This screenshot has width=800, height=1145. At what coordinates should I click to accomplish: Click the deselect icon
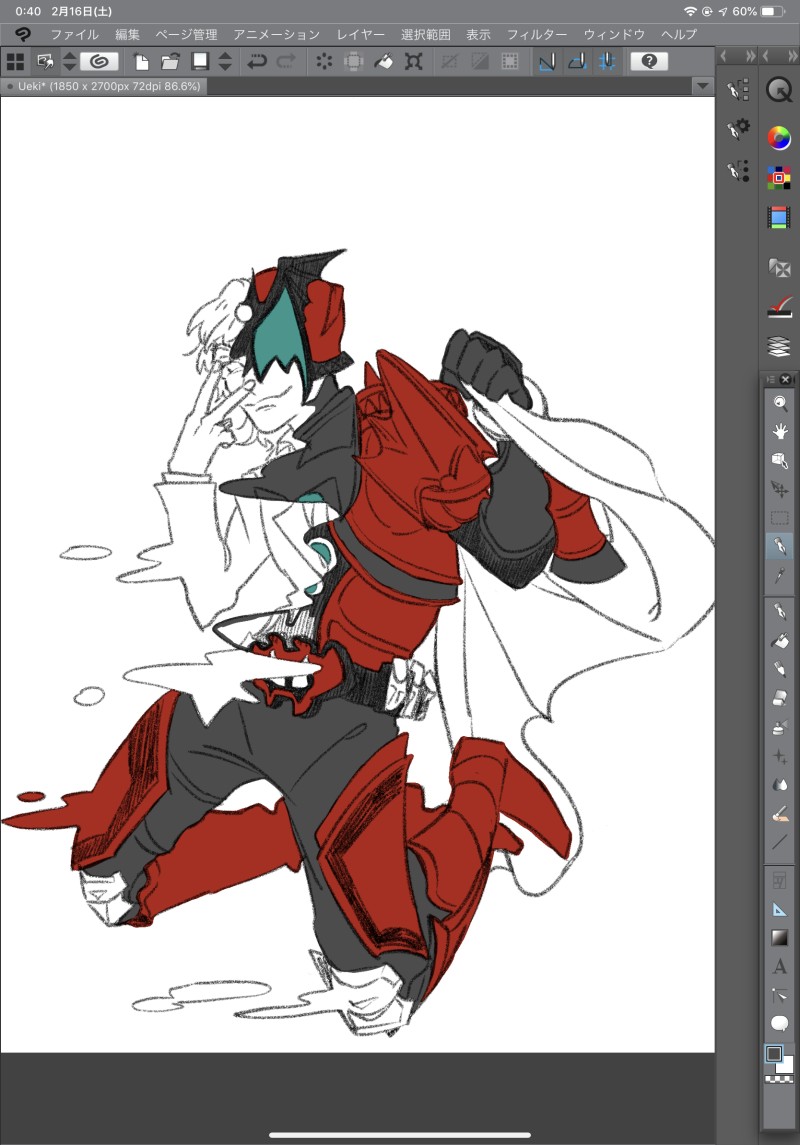(450, 61)
